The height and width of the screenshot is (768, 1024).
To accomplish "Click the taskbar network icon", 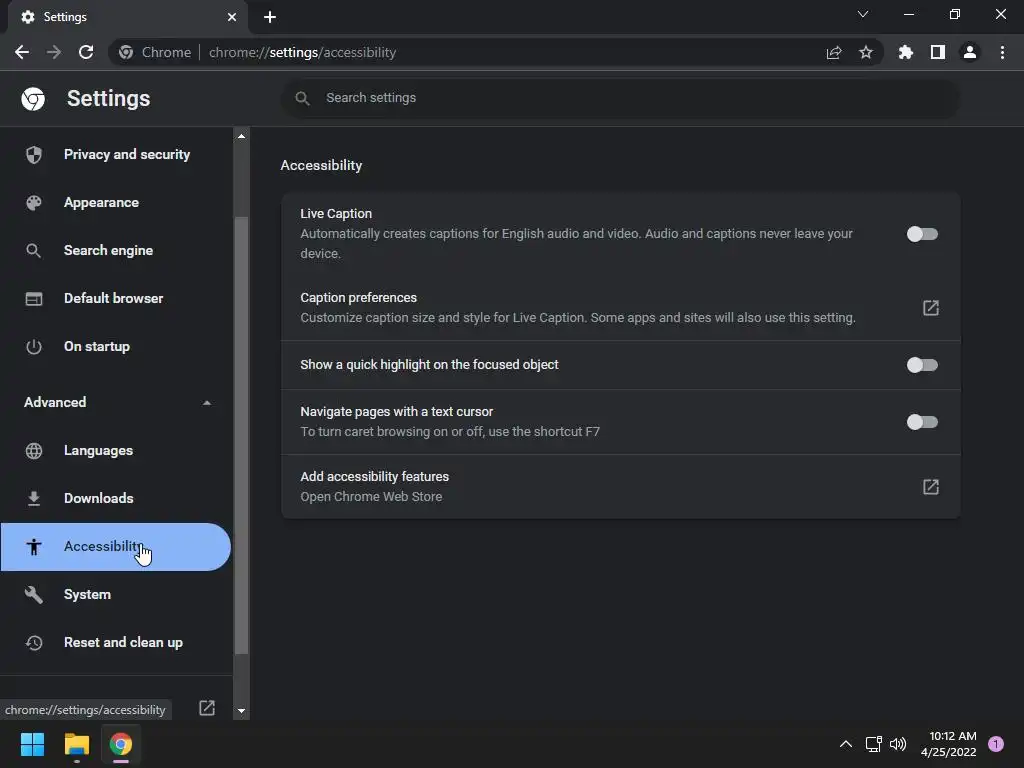I will 873,744.
